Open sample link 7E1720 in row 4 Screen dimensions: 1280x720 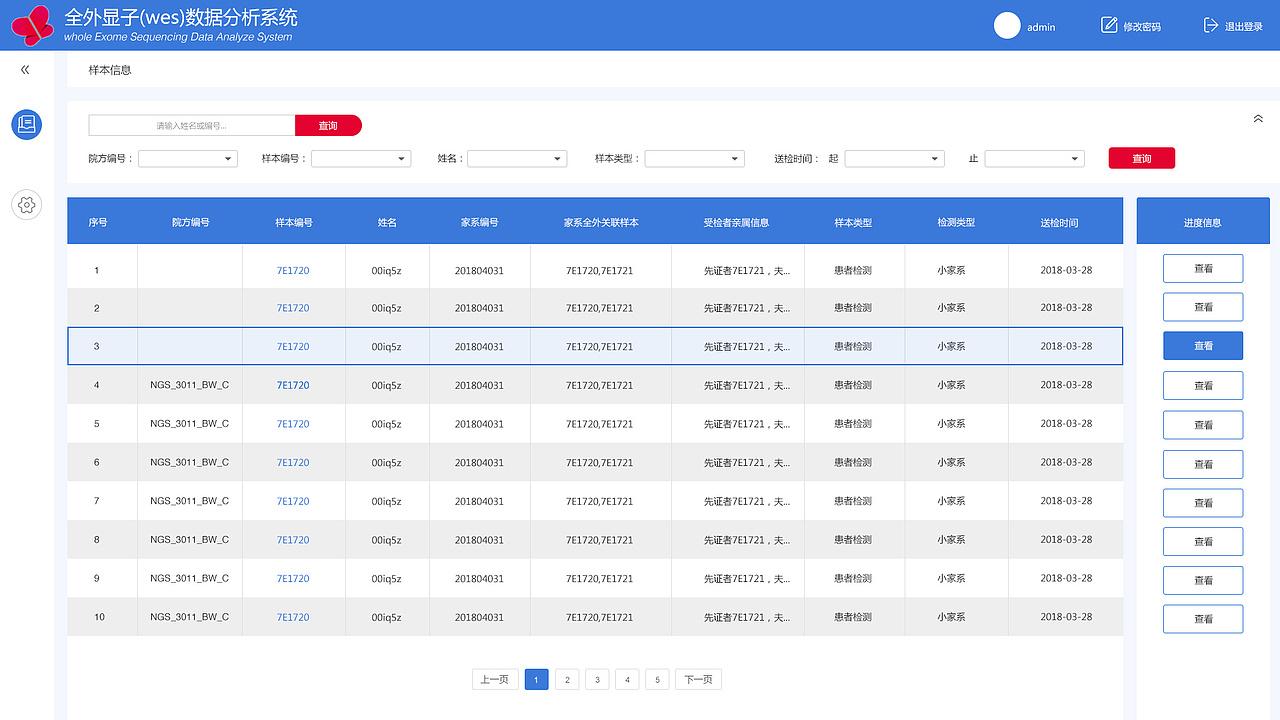tap(293, 385)
